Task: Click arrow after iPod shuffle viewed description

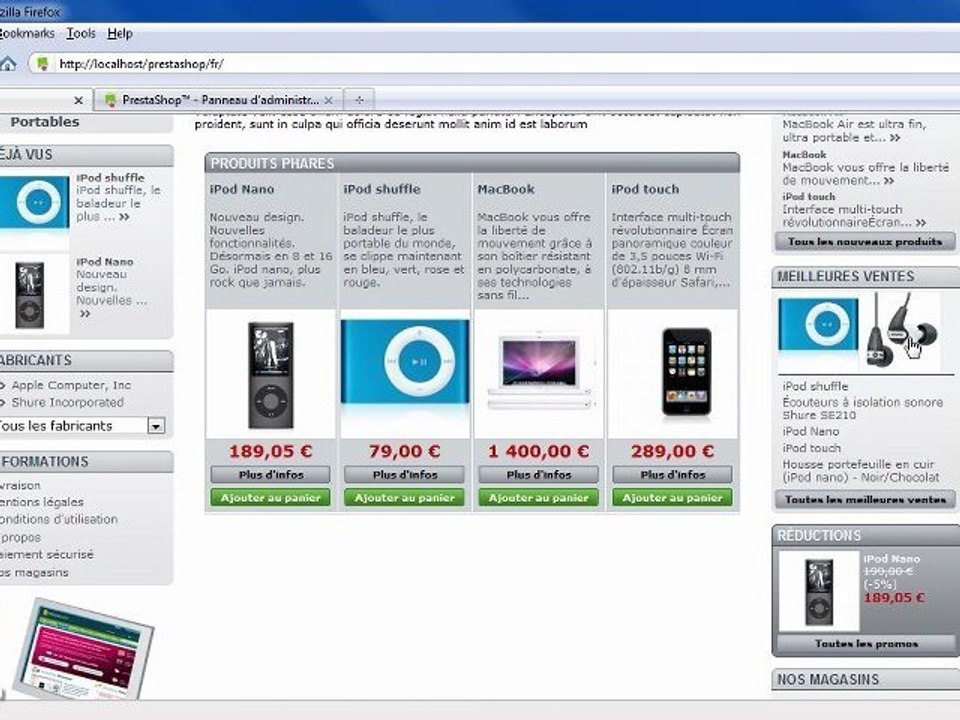Action: tap(124, 217)
